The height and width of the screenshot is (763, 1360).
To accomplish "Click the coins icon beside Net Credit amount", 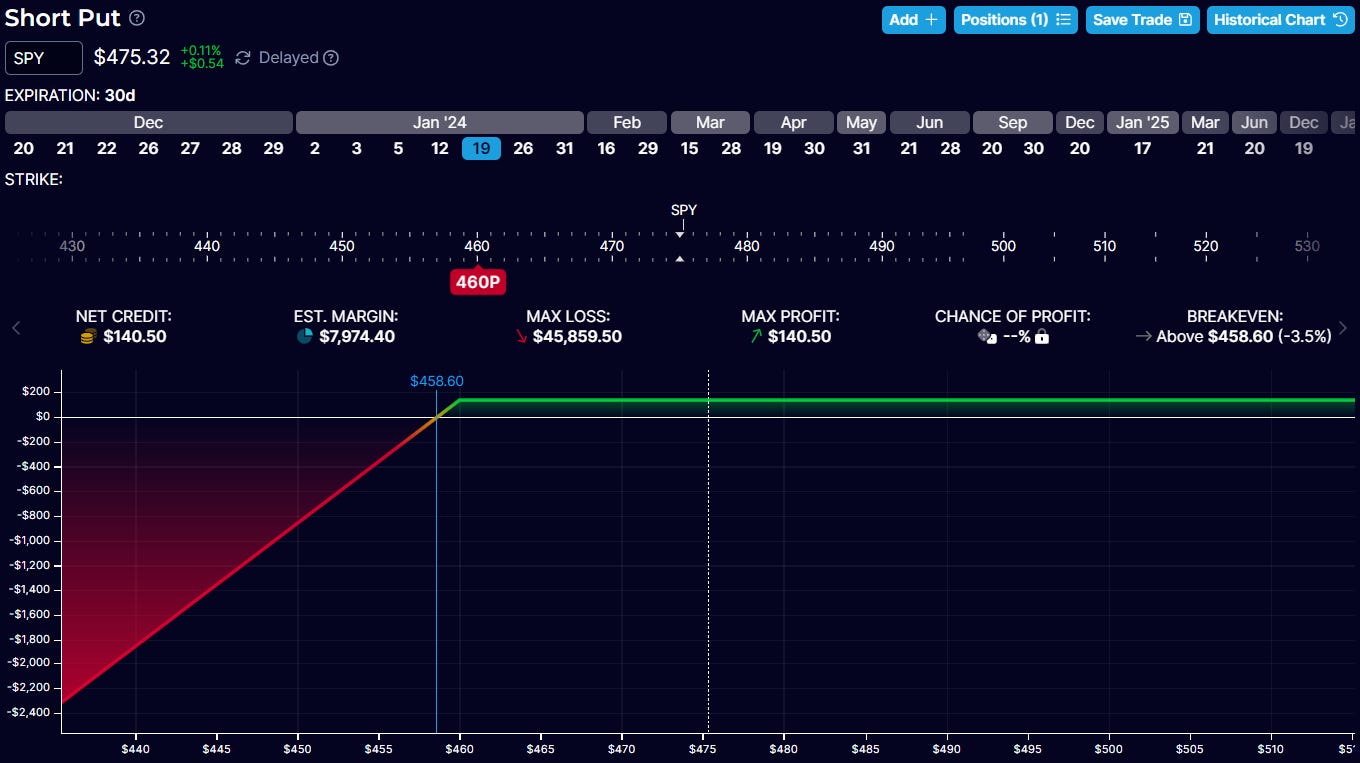I will tap(88, 337).
